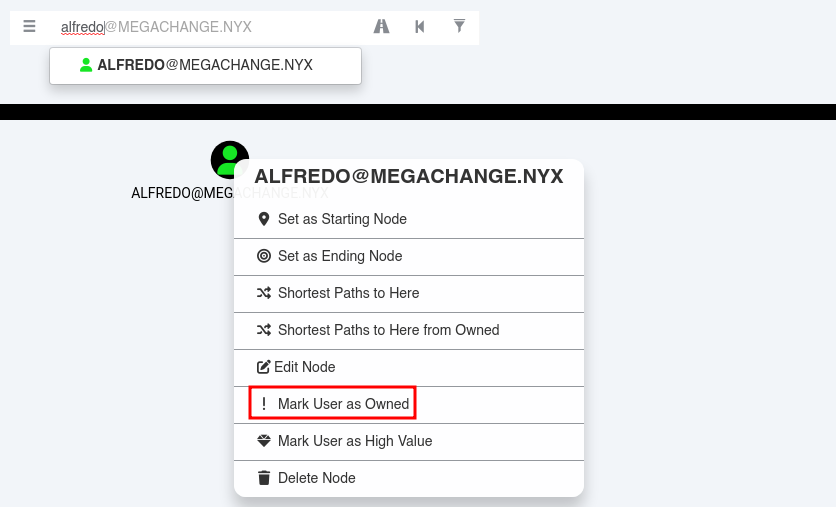This screenshot has width=836, height=507.
Task: Click the exclamation icon beside Mark User as Owned
Action: click(x=264, y=404)
